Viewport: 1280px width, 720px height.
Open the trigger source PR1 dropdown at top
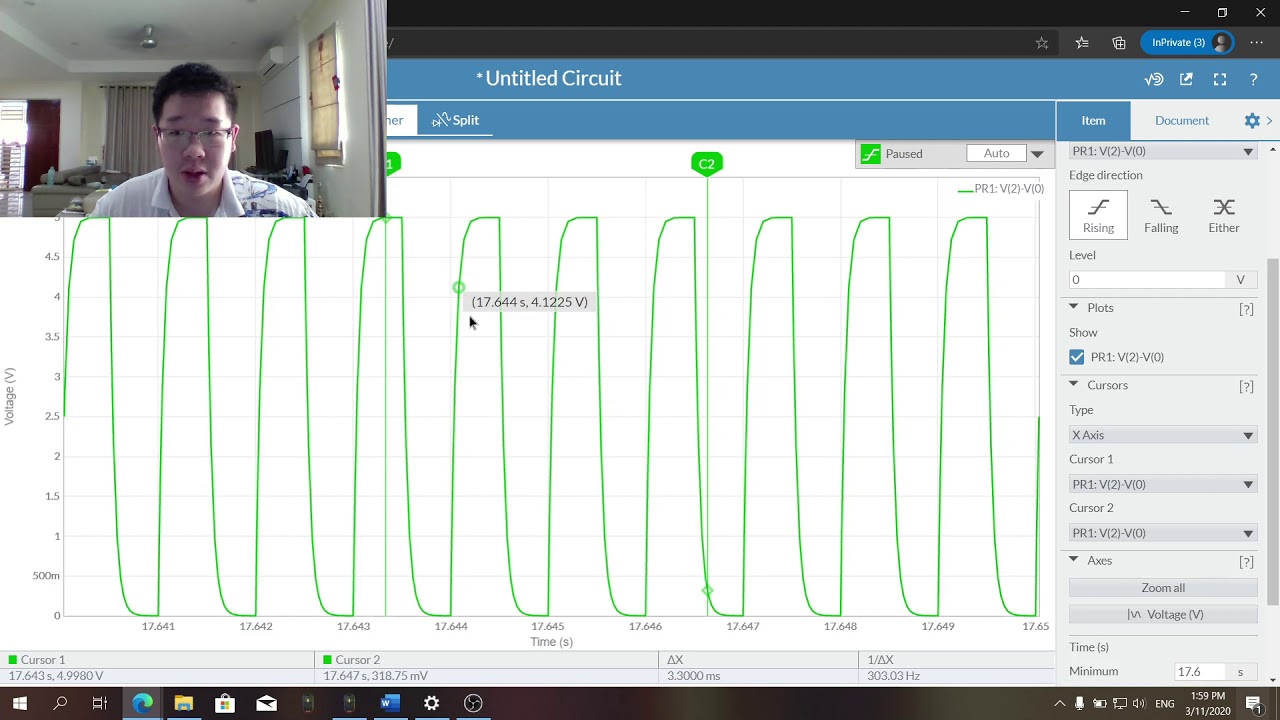click(1163, 151)
